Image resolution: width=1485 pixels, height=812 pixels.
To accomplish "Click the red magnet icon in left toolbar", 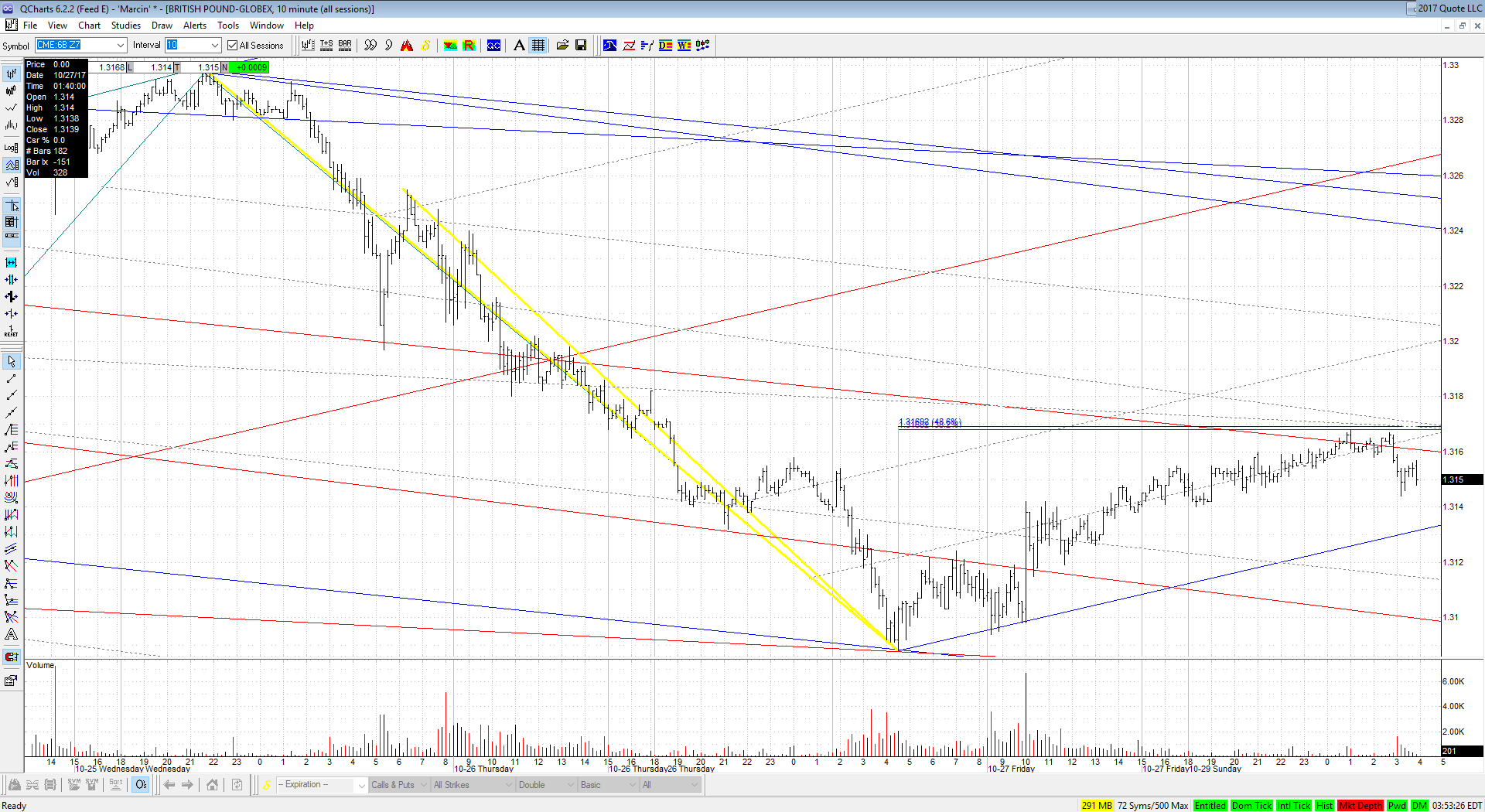I will pyautogui.click(x=11, y=657).
